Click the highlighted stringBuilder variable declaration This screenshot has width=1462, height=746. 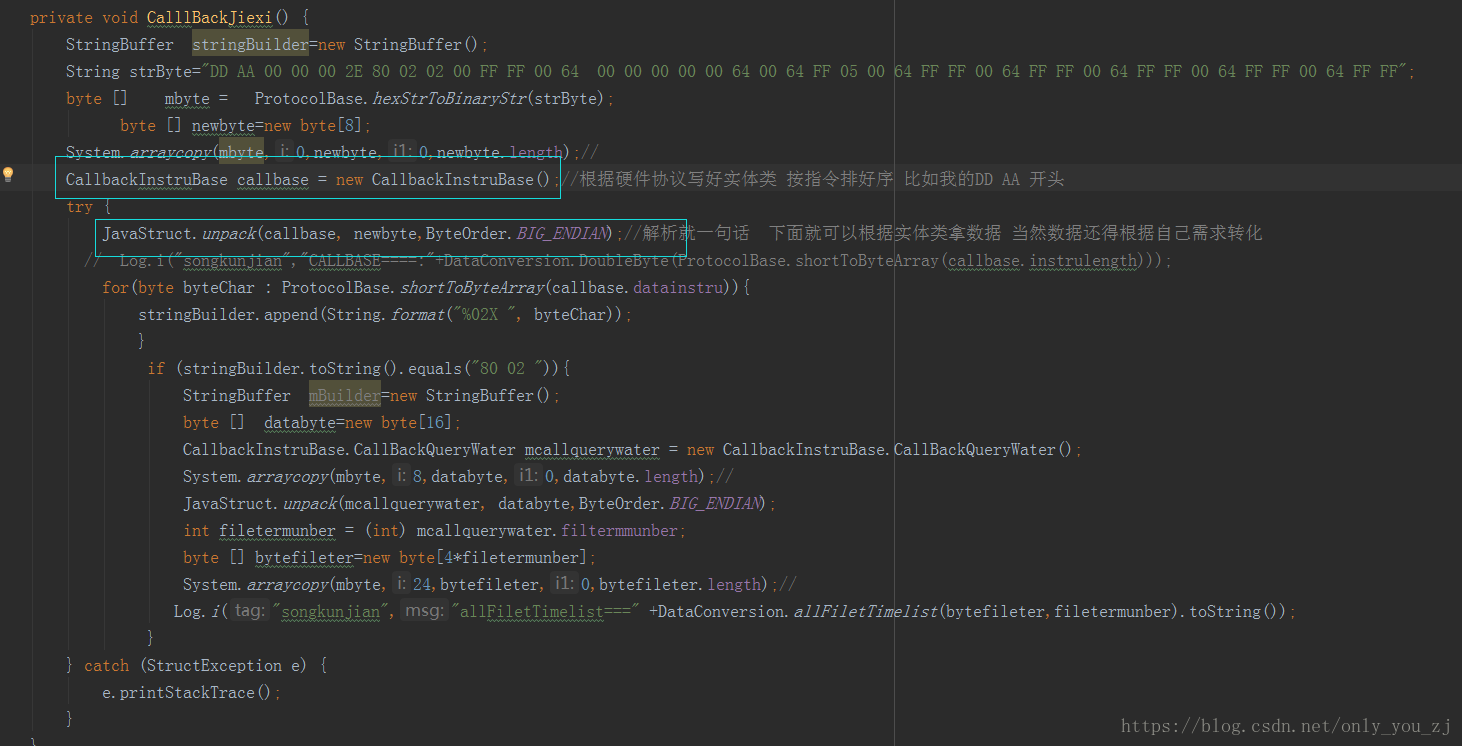coord(250,44)
